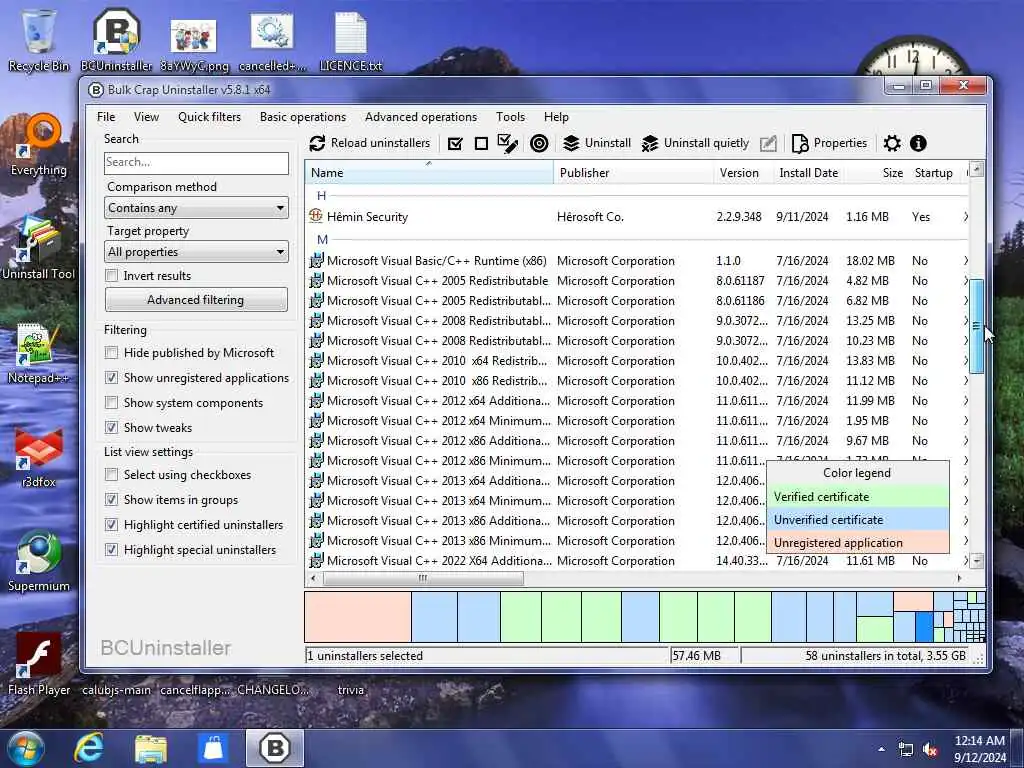Open the Quick filters menu
1024x768 pixels.
pos(210,117)
